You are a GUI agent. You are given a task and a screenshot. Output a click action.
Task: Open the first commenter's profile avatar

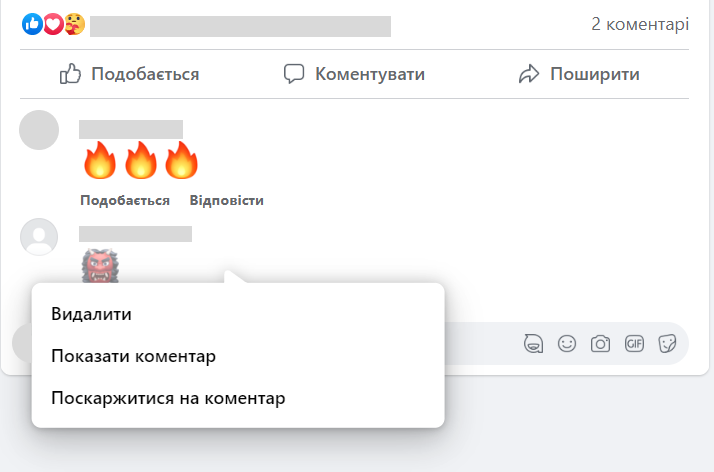pyautogui.click(x=39, y=131)
